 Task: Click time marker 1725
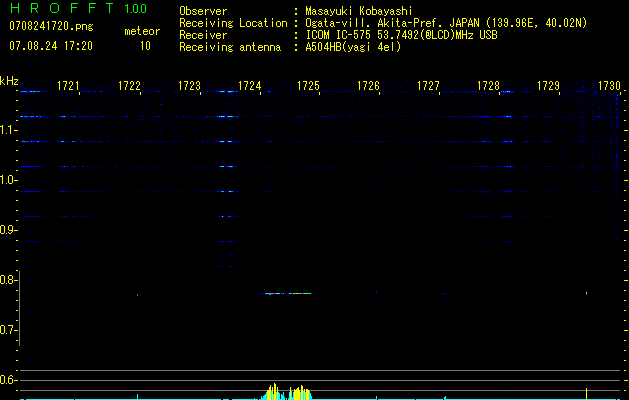coord(308,86)
